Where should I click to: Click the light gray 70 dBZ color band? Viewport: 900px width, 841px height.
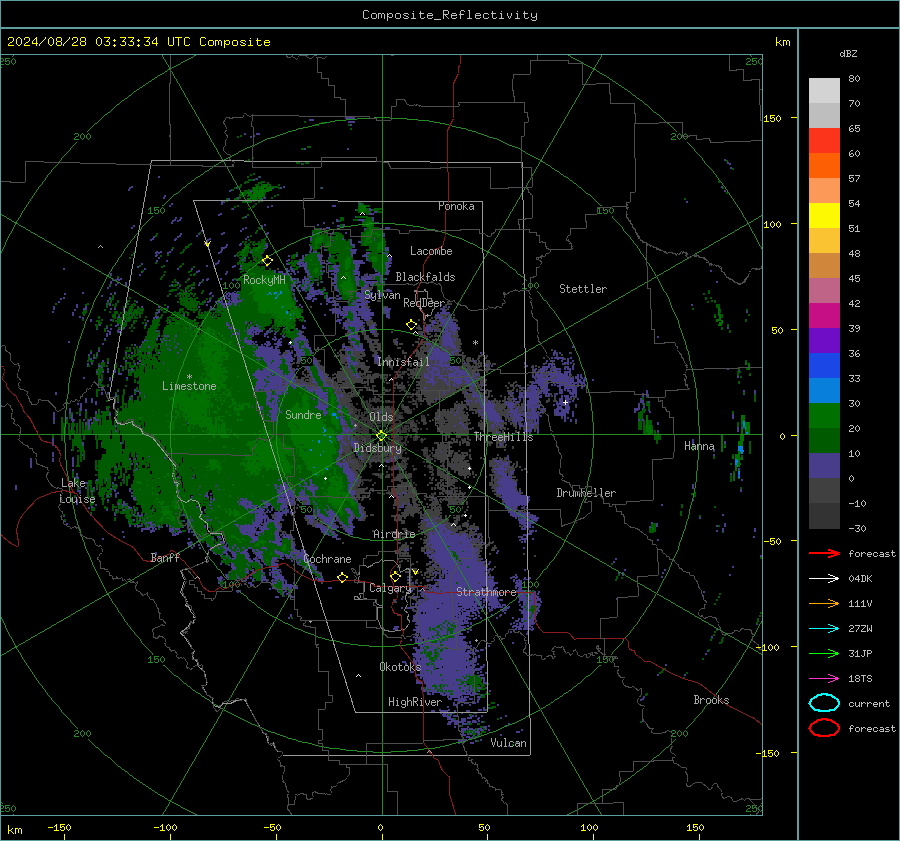(824, 91)
